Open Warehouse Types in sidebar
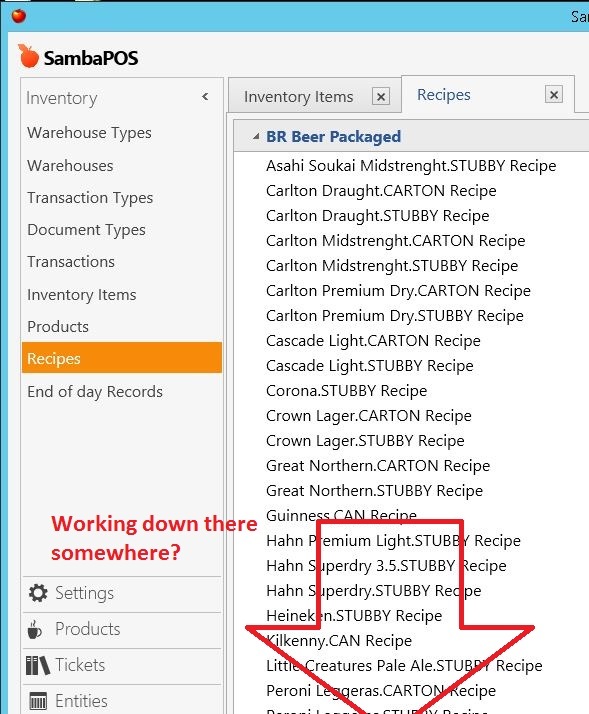Screen dimensions: 589x714 (89, 133)
